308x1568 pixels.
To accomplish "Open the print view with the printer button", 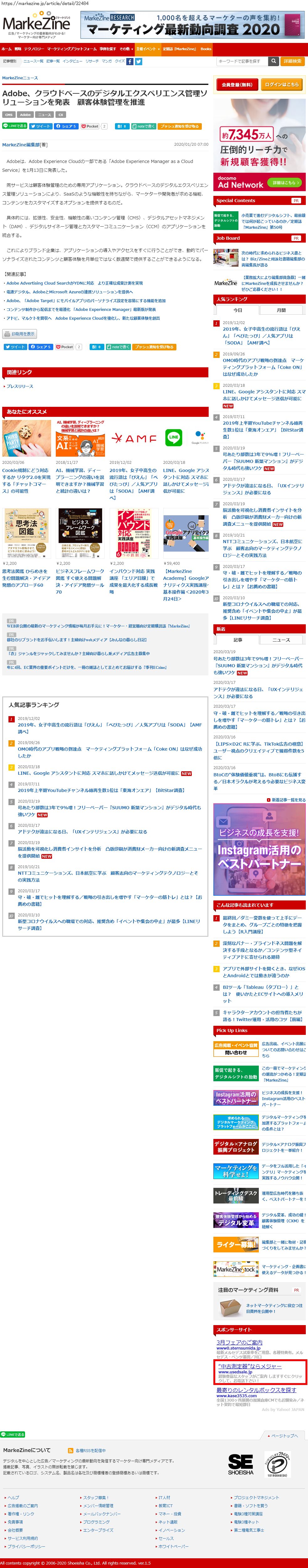I will point(19,333).
